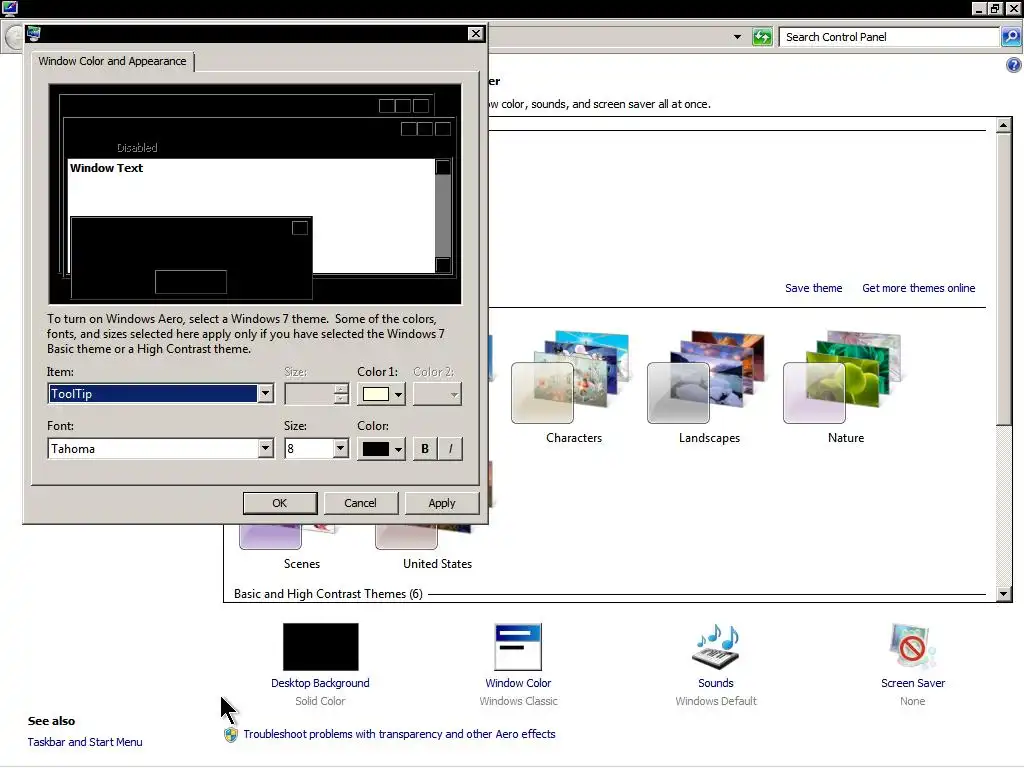Click the refresh icon in address bar

(762, 37)
